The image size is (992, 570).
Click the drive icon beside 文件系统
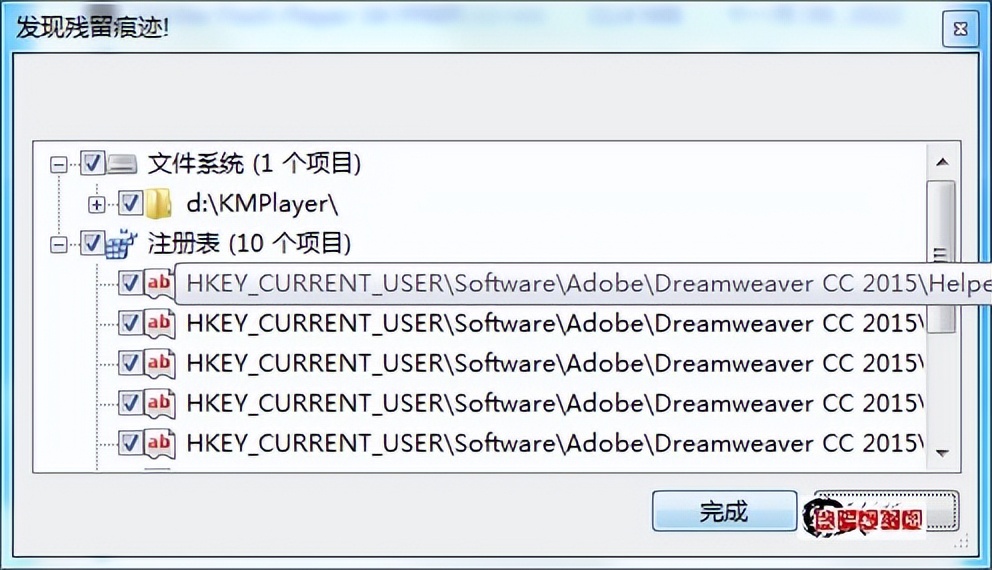click(x=122, y=164)
